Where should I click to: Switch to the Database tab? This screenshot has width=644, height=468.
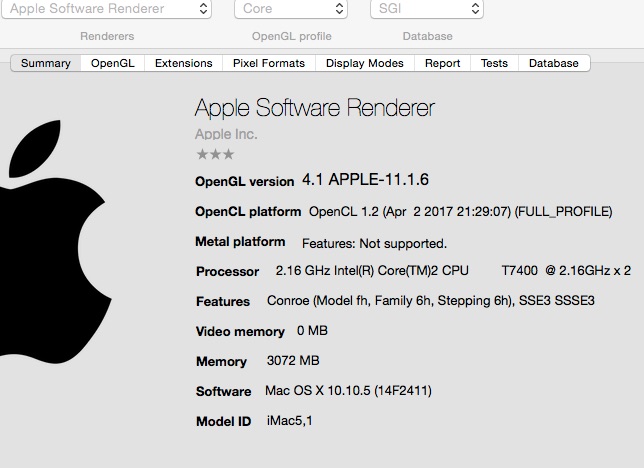click(x=554, y=63)
